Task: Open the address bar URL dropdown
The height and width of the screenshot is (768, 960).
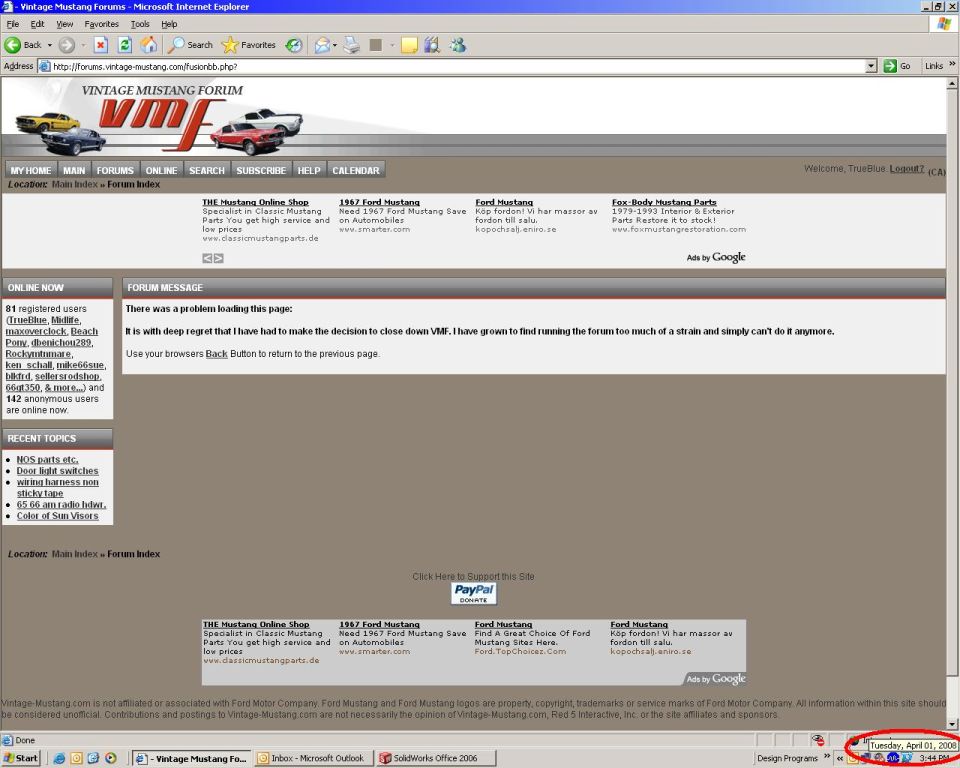Action: coord(871,66)
